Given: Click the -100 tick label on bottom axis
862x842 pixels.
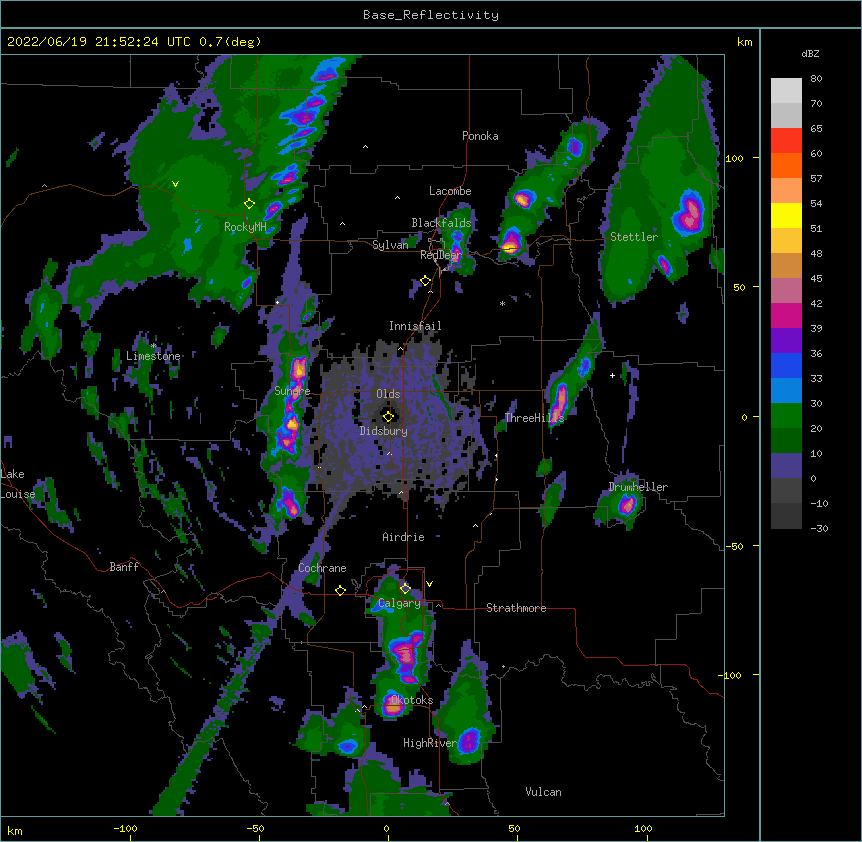Looking at the screenshot, I should 125,828.
